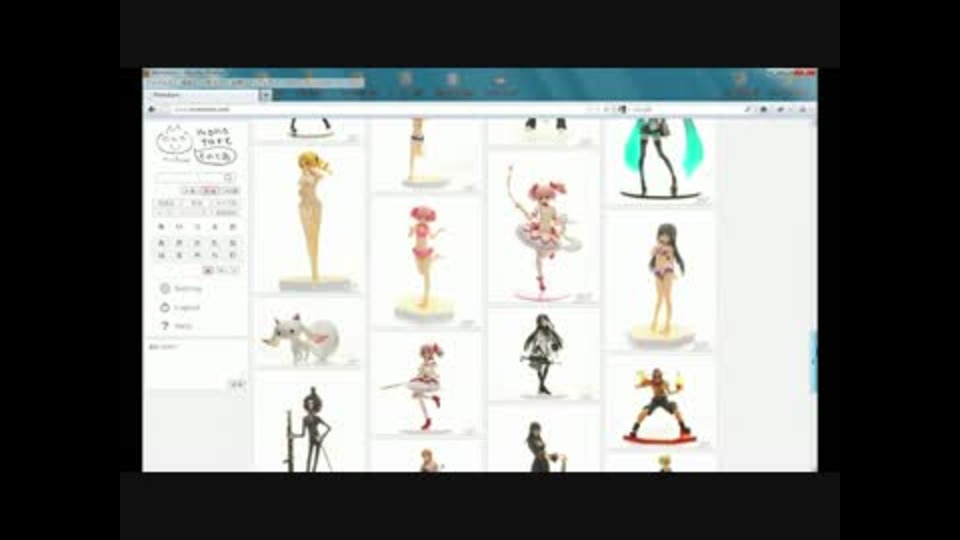Open the Setting link in sidebar
Viewport: 960px width, 540px height.
pos(188,288)
